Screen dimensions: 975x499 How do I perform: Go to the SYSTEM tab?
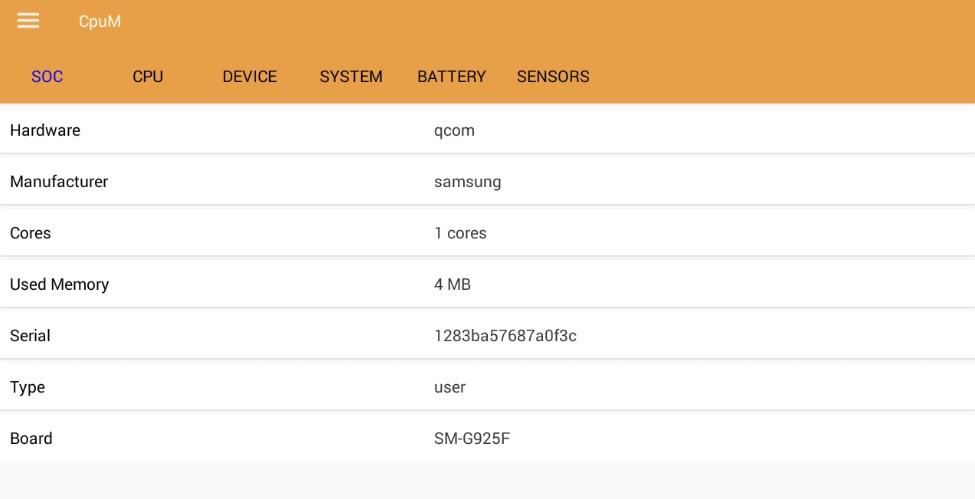[351, 77]
